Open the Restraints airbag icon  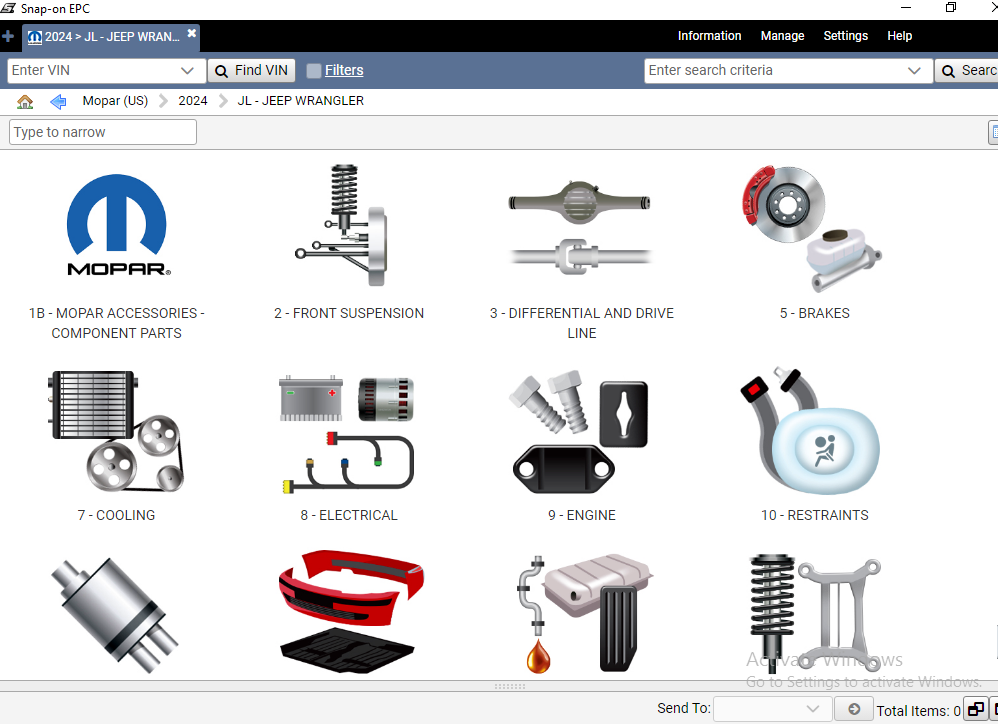point(814,432)
